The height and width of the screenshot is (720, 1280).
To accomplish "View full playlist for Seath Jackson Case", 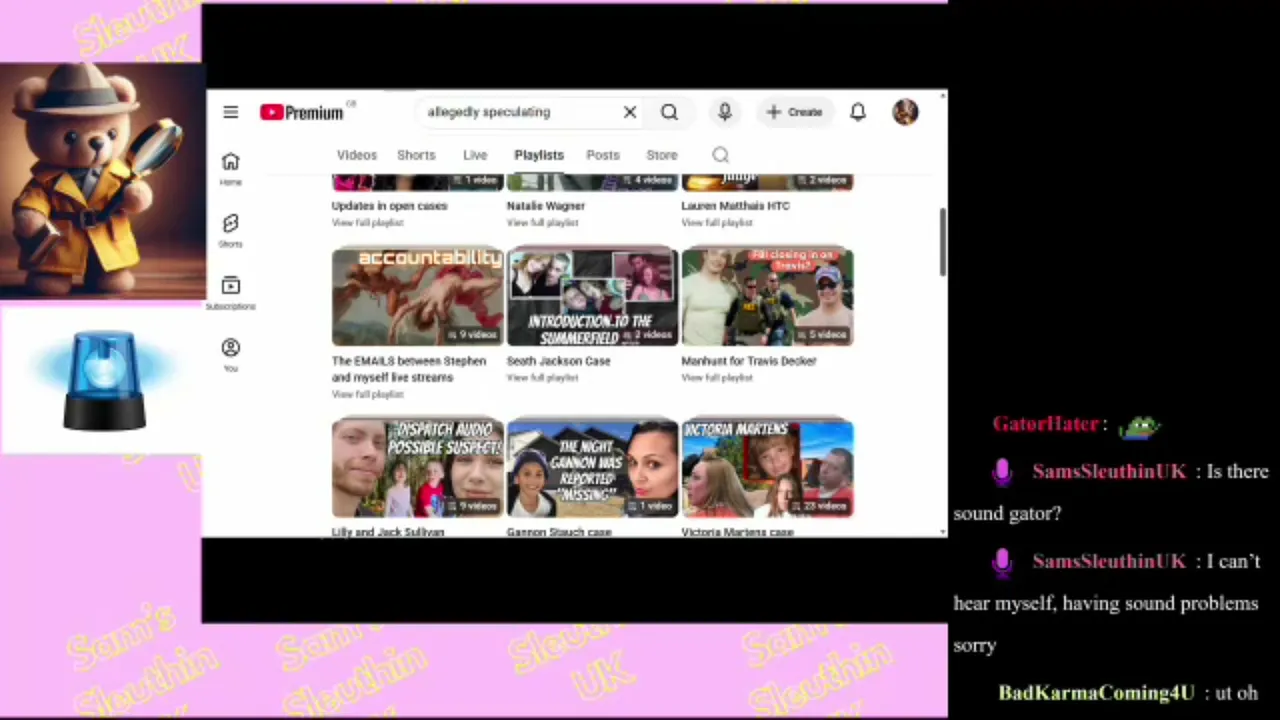I will click(543, 378).
